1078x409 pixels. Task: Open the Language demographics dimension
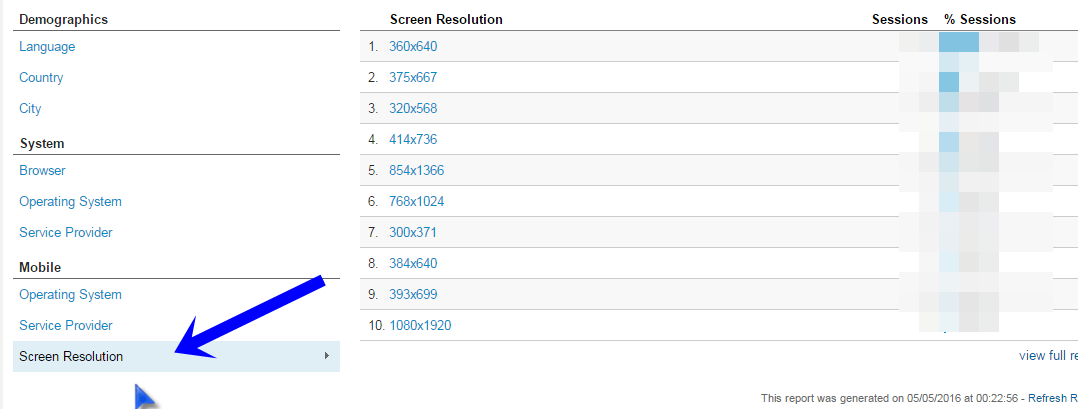(47, 47)
